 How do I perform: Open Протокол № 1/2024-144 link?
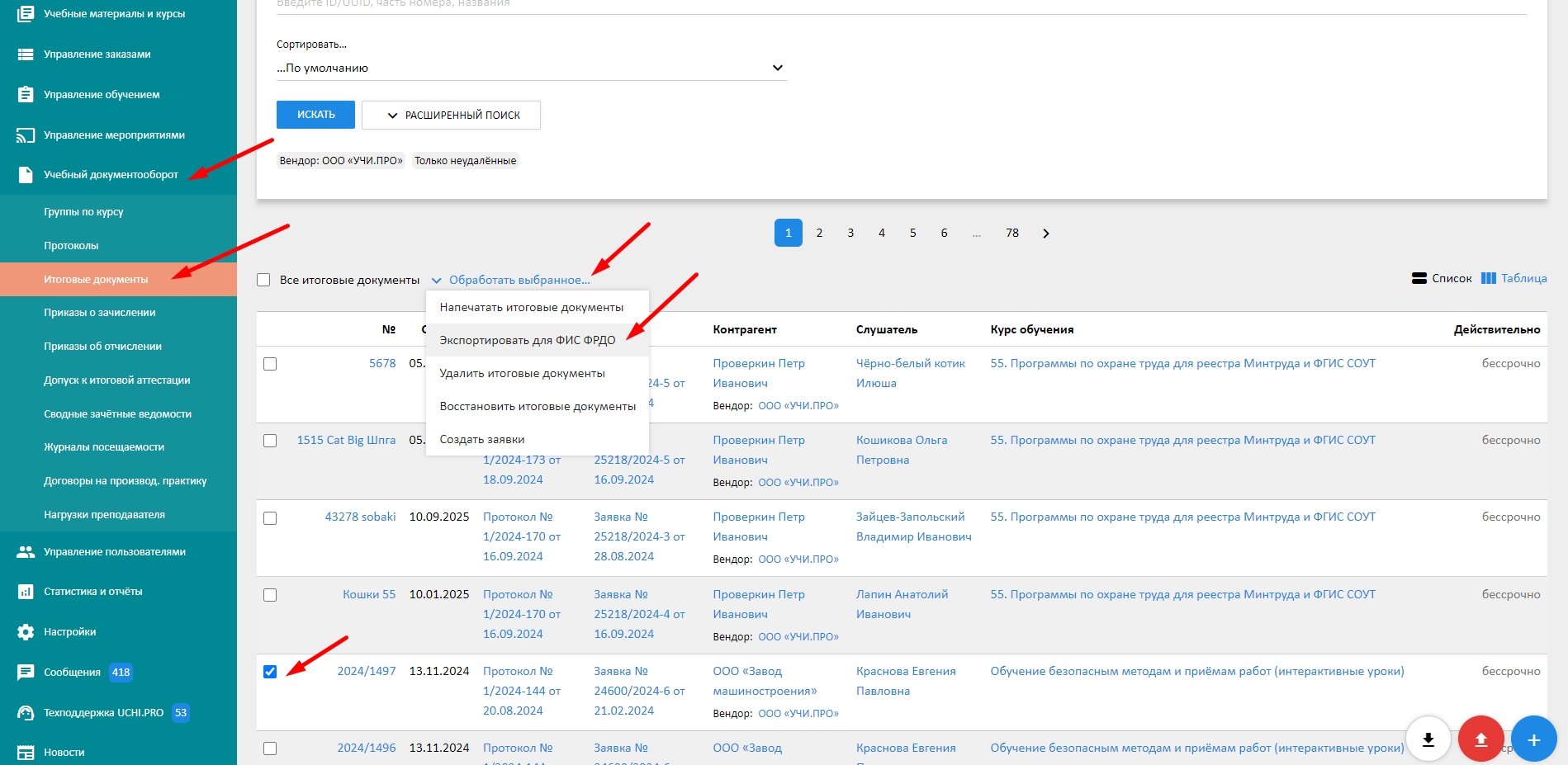522,691
